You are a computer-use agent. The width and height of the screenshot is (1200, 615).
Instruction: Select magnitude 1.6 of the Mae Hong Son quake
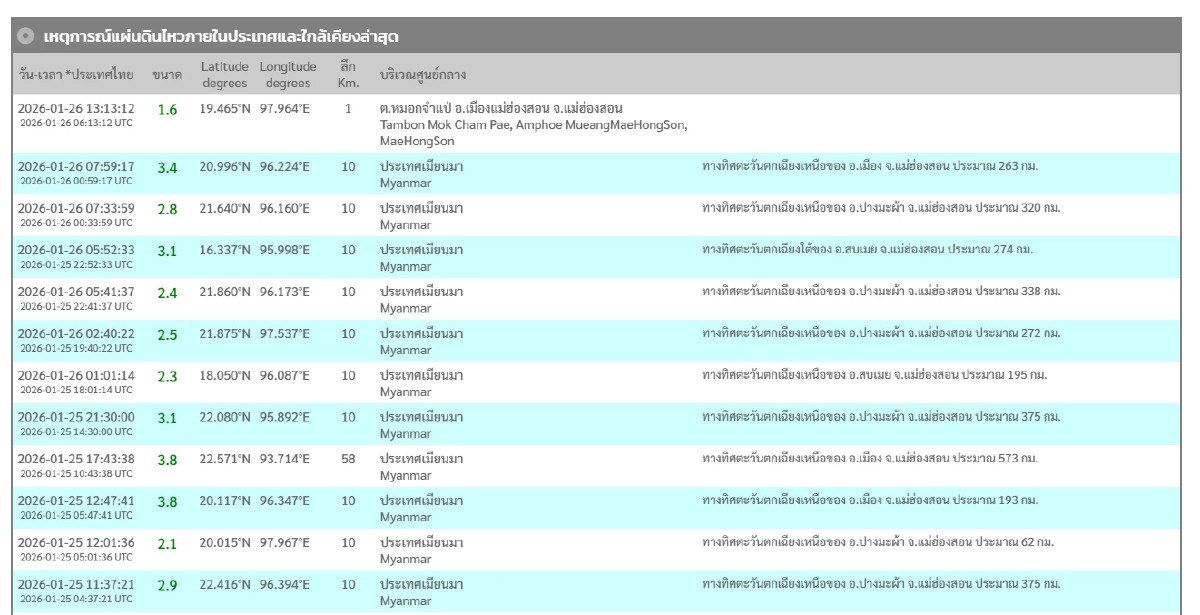(x=167, y=109)
